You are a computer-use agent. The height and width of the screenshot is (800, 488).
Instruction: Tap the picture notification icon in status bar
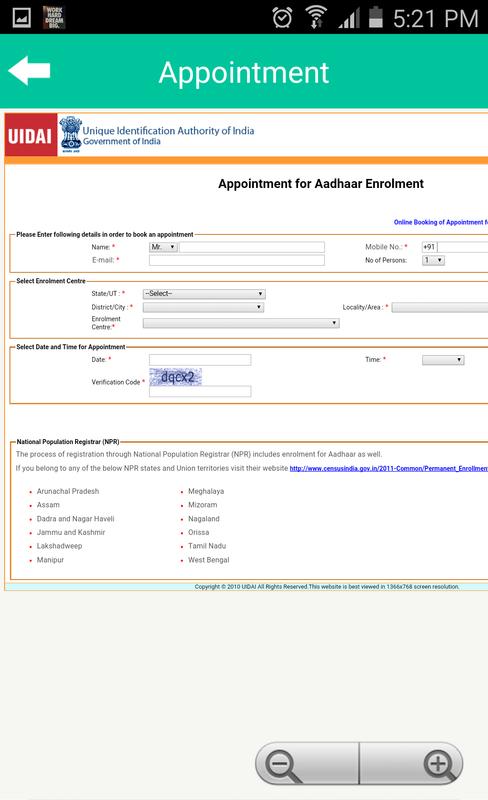[x=21, y=17]
